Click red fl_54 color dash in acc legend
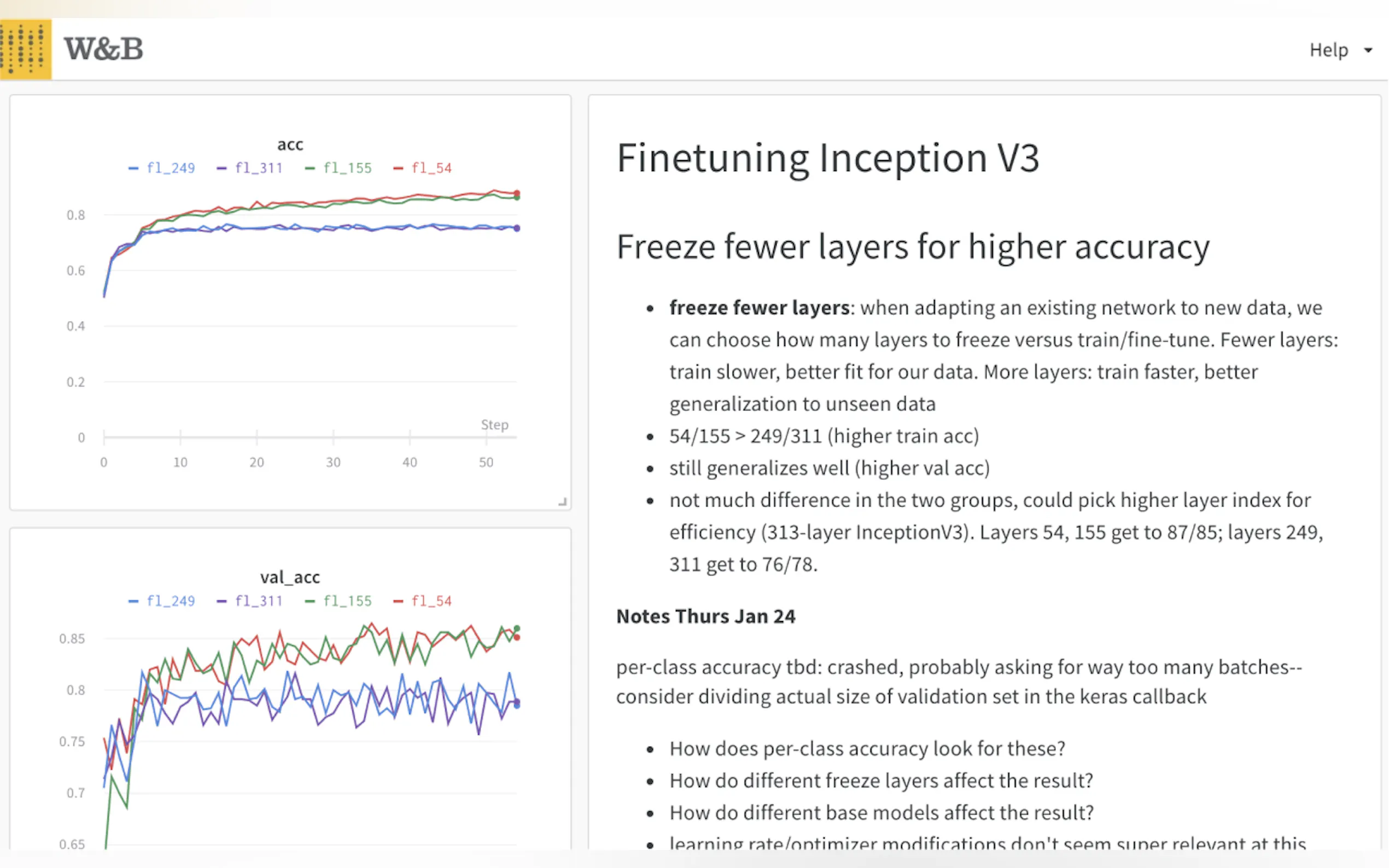 (398, 168)
